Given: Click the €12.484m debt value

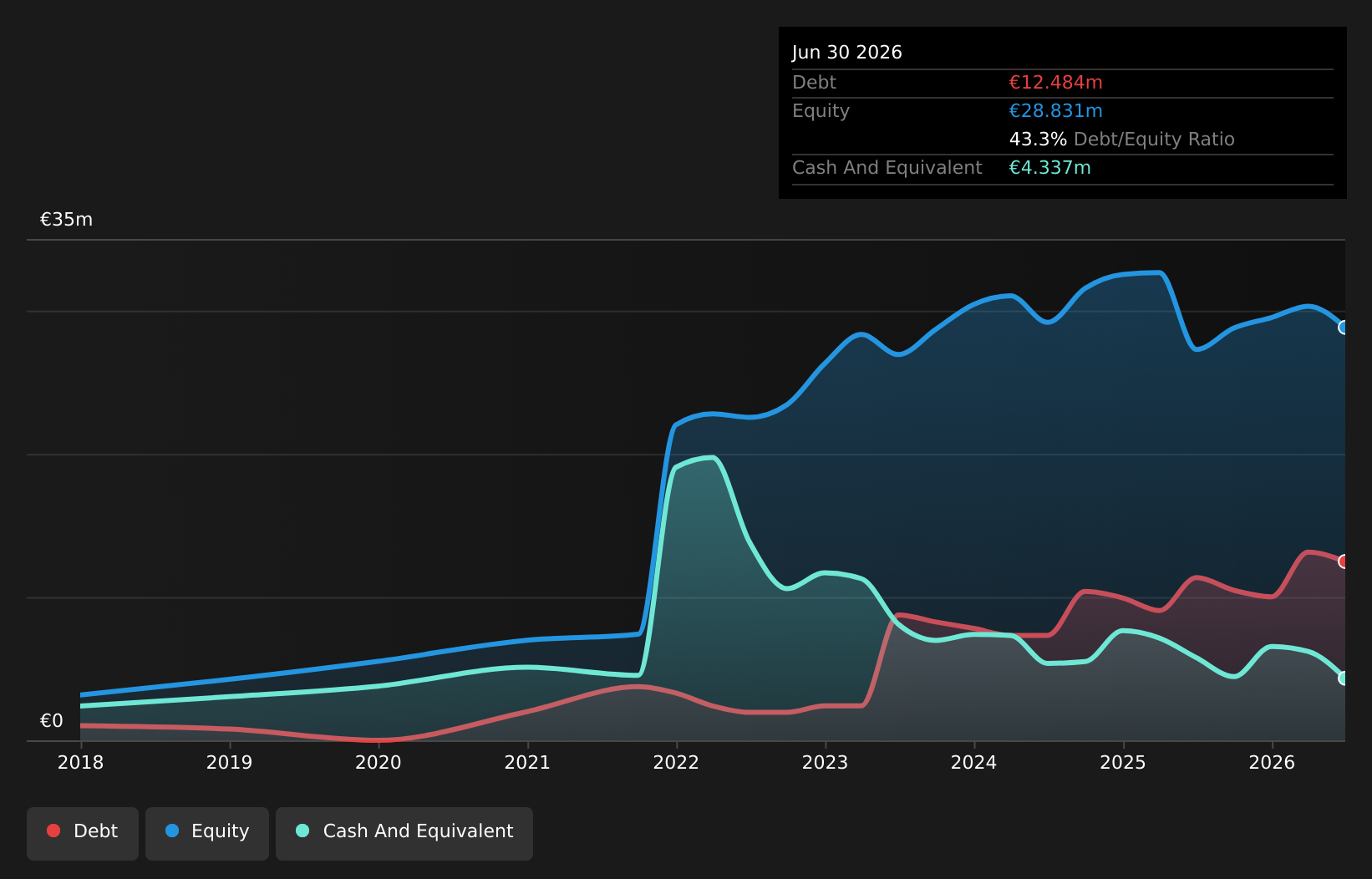Looking at the screenshot, I should pyautogui.click(x=1055, y=83).
